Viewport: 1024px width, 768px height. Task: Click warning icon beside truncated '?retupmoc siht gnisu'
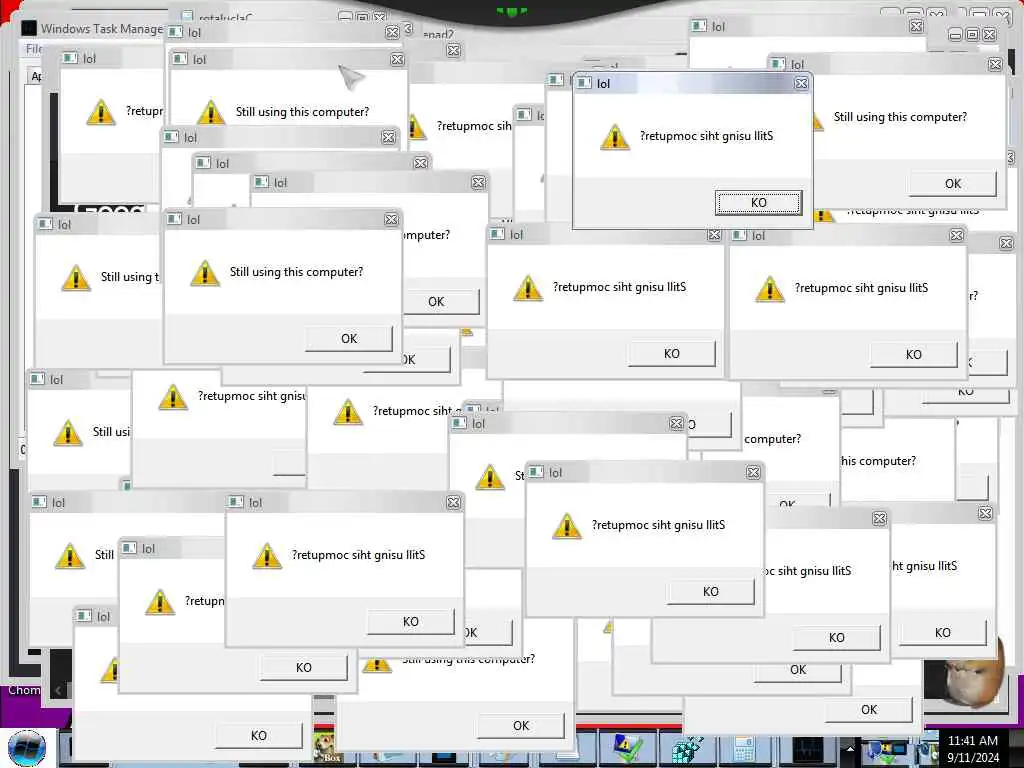173,397
